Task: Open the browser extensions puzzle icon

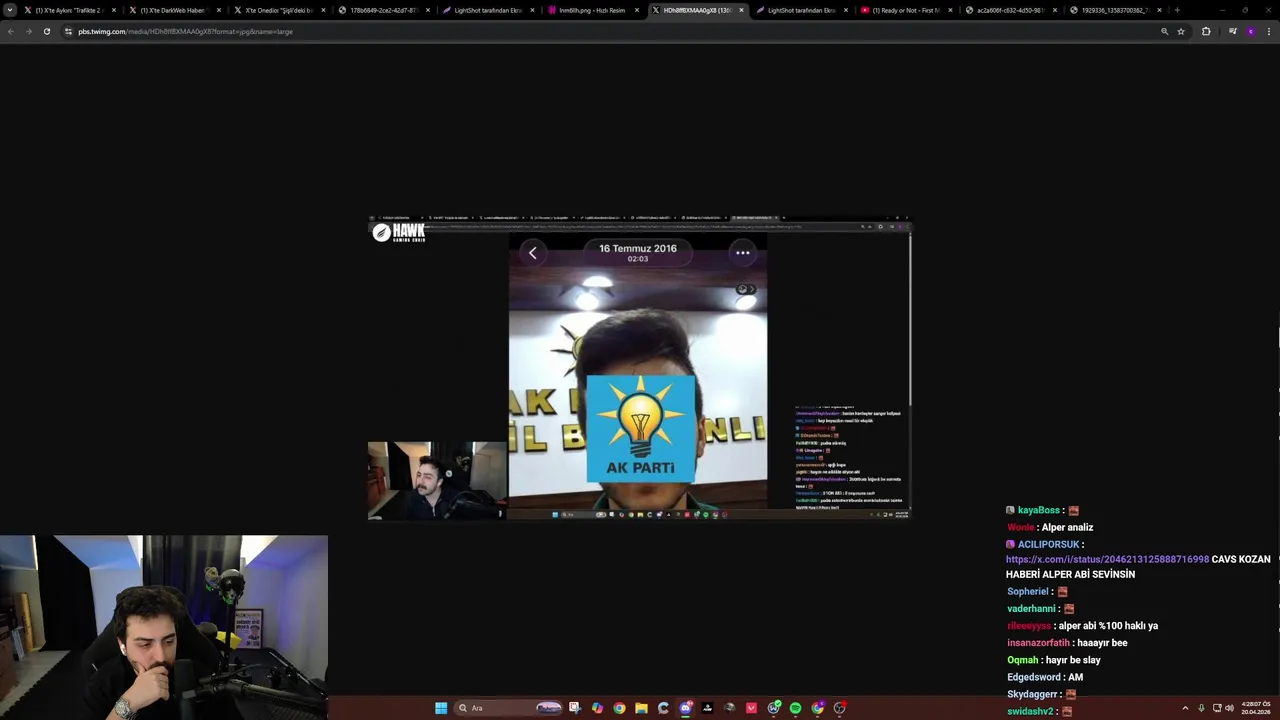Action: [x=1206, y=31]
